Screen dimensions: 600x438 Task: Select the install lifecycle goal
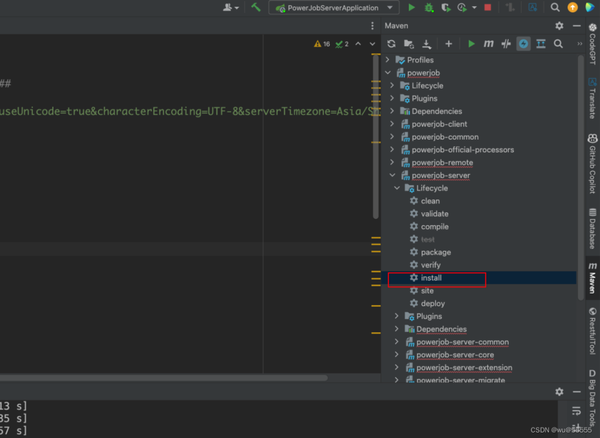[431, 278]
